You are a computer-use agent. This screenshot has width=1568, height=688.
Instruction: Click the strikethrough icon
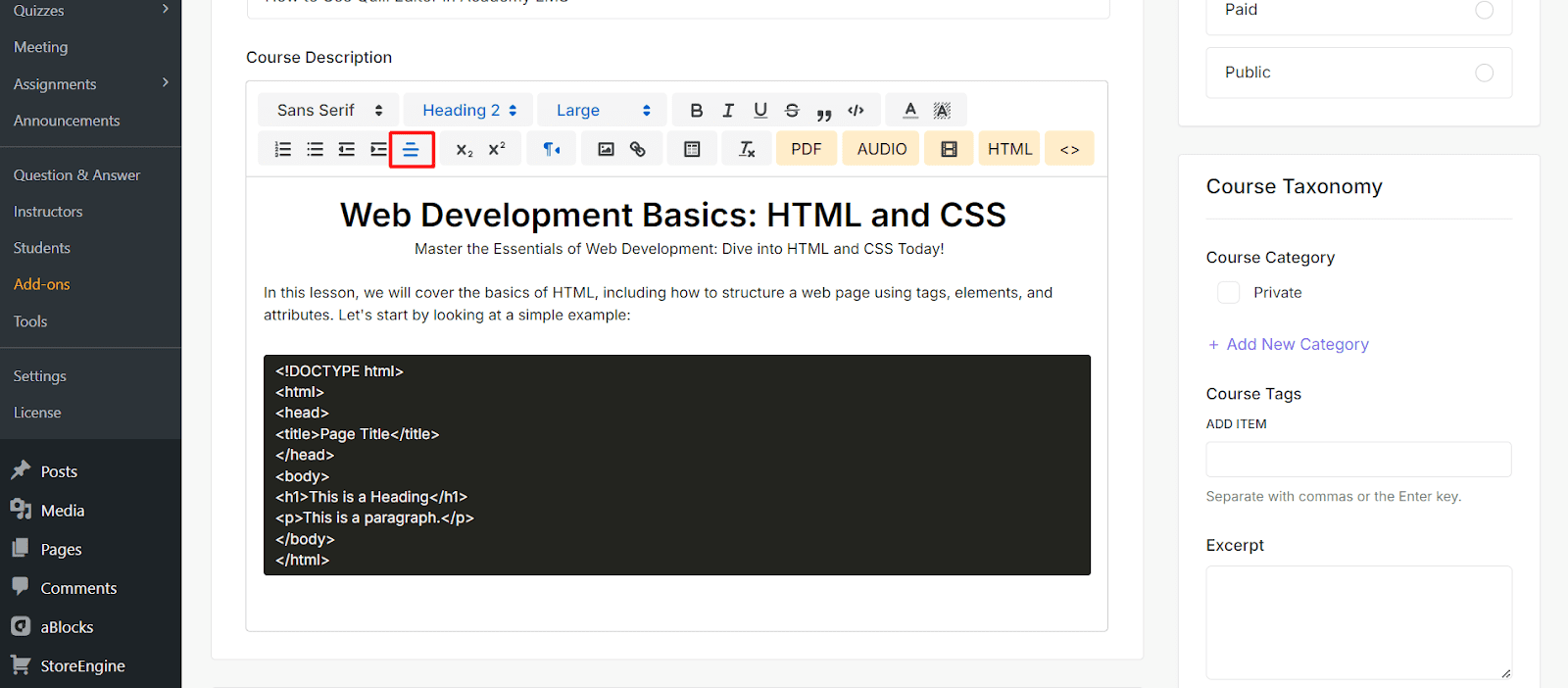792,111
